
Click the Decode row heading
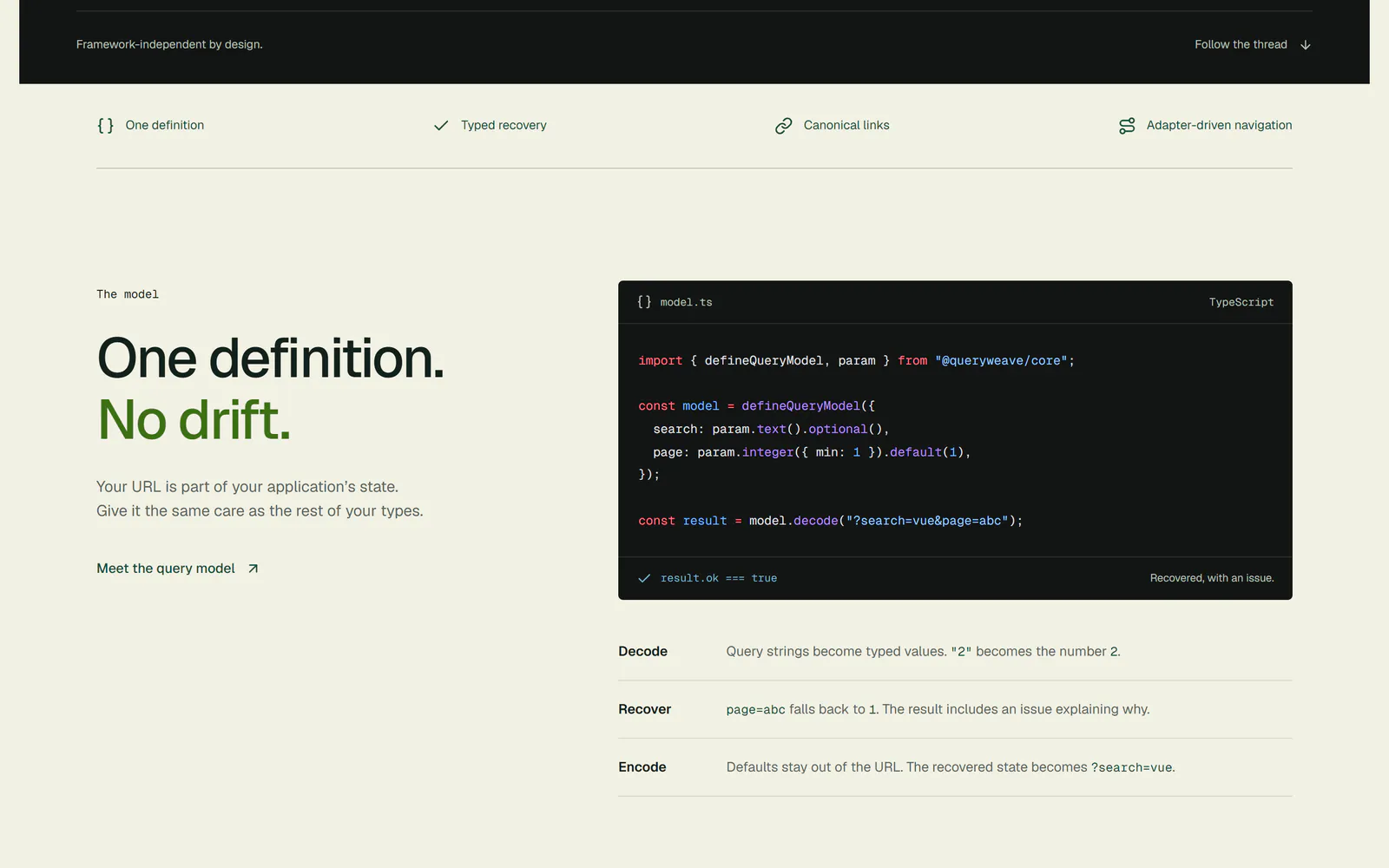coord(642,652)
